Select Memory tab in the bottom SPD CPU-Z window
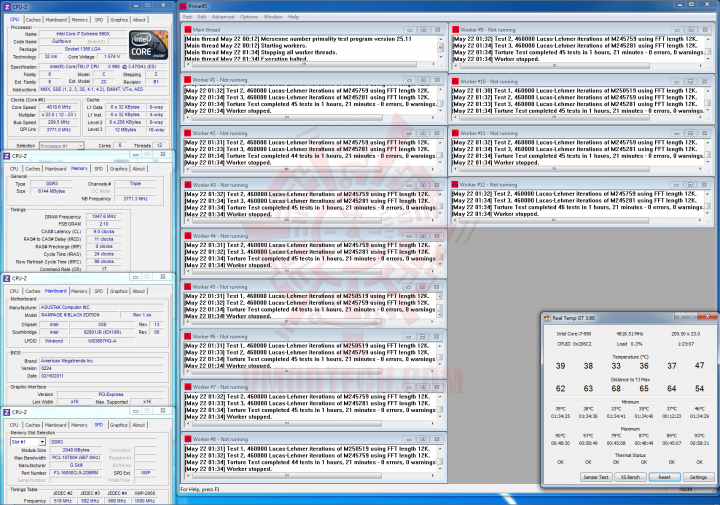The height and width of the screenshot is (505, 720). [79, 425]
